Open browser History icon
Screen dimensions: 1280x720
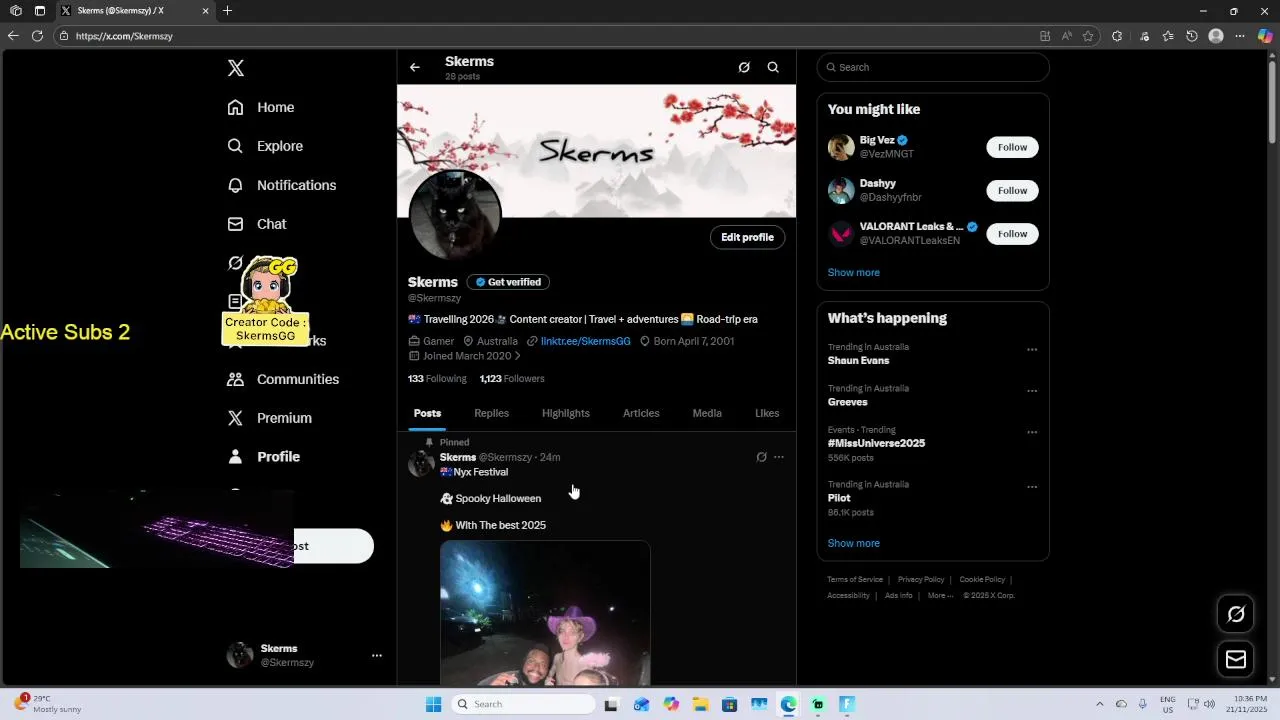pos(1192,36)
